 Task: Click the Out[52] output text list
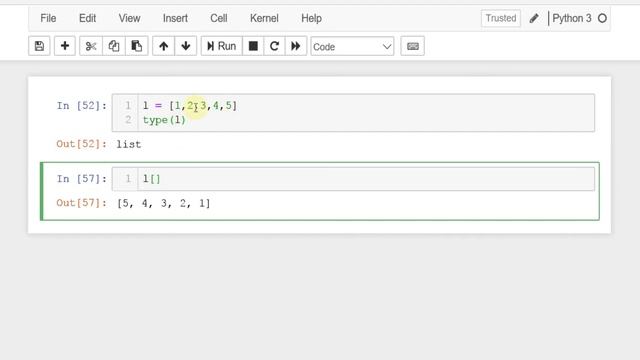coord(129,144)
